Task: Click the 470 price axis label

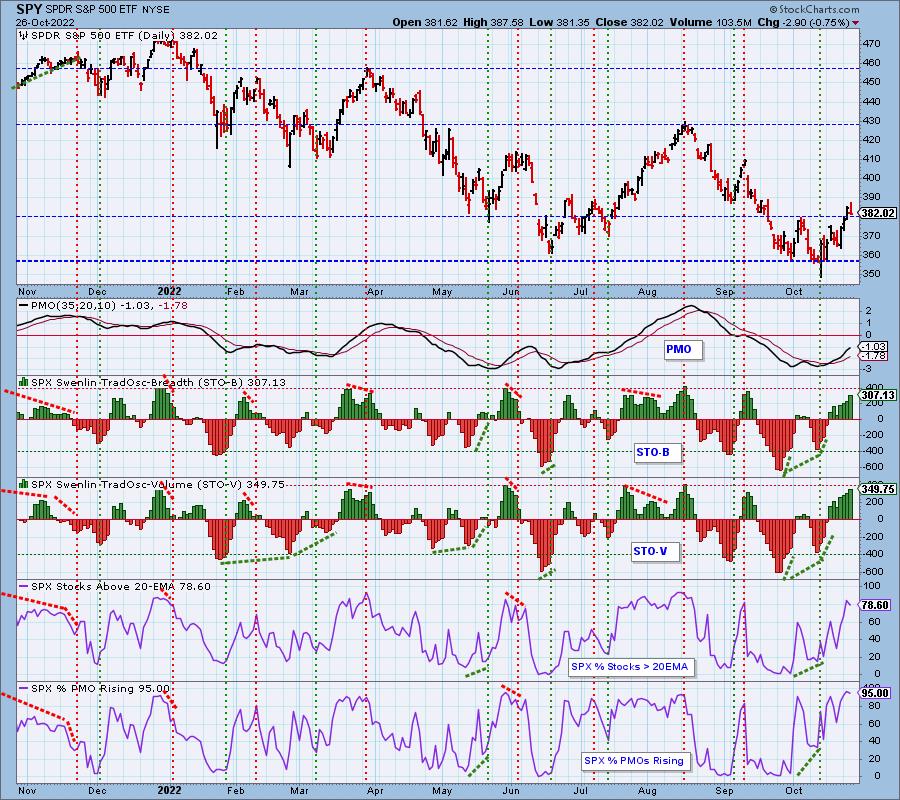Action: (x=873, y=44)
